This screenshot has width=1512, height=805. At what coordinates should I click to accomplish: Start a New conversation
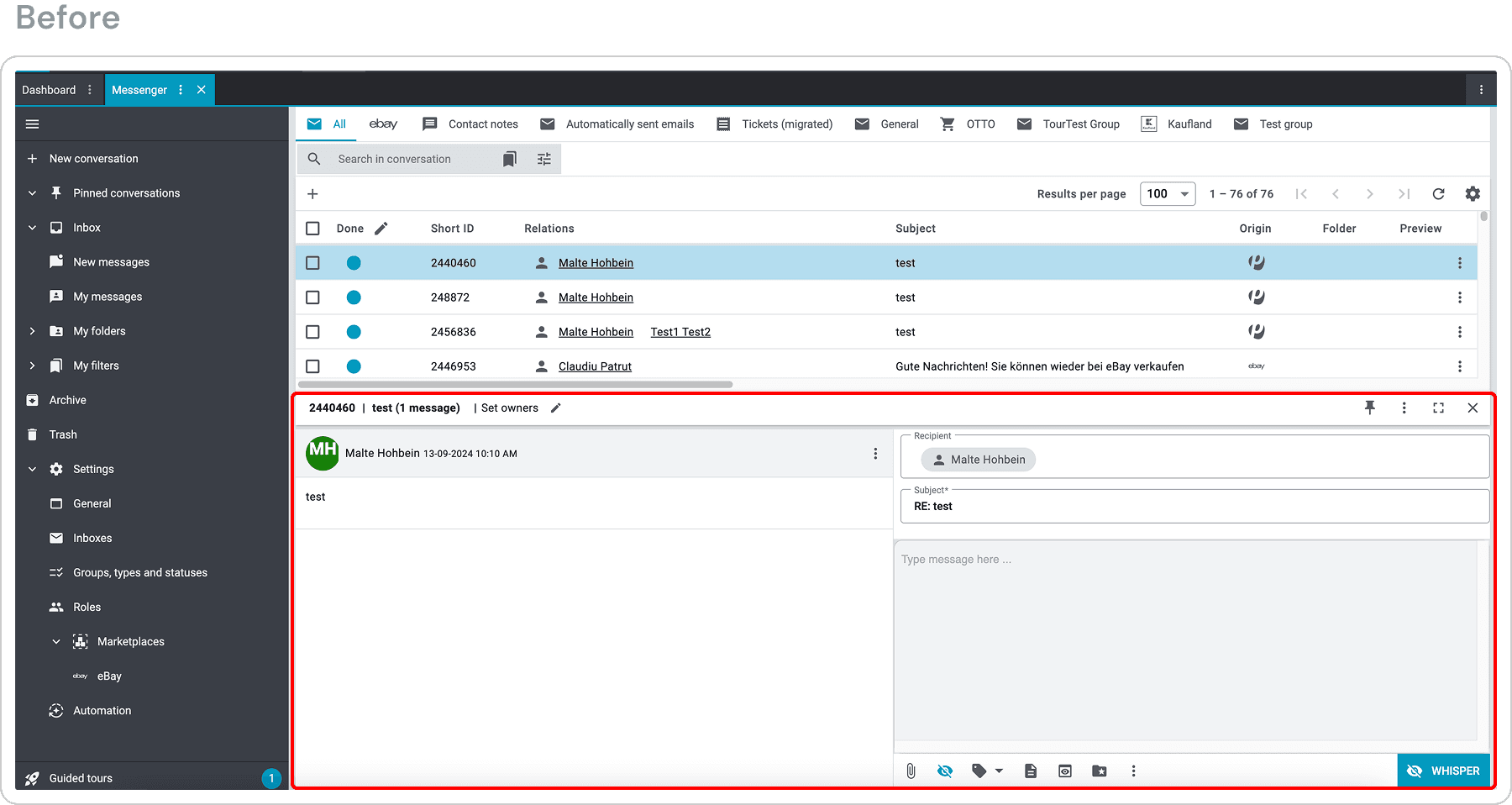[x=93, y=159]
